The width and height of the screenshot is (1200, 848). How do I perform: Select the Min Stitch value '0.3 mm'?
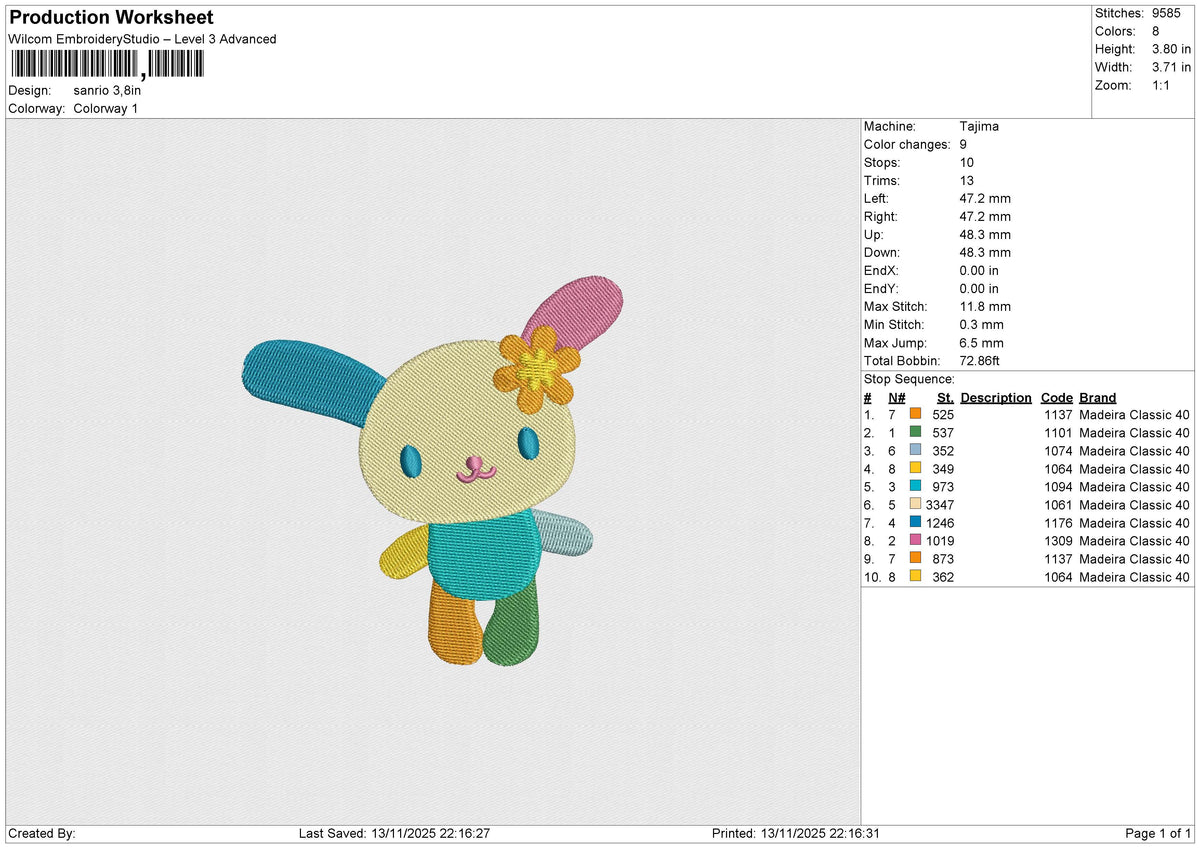981,324
